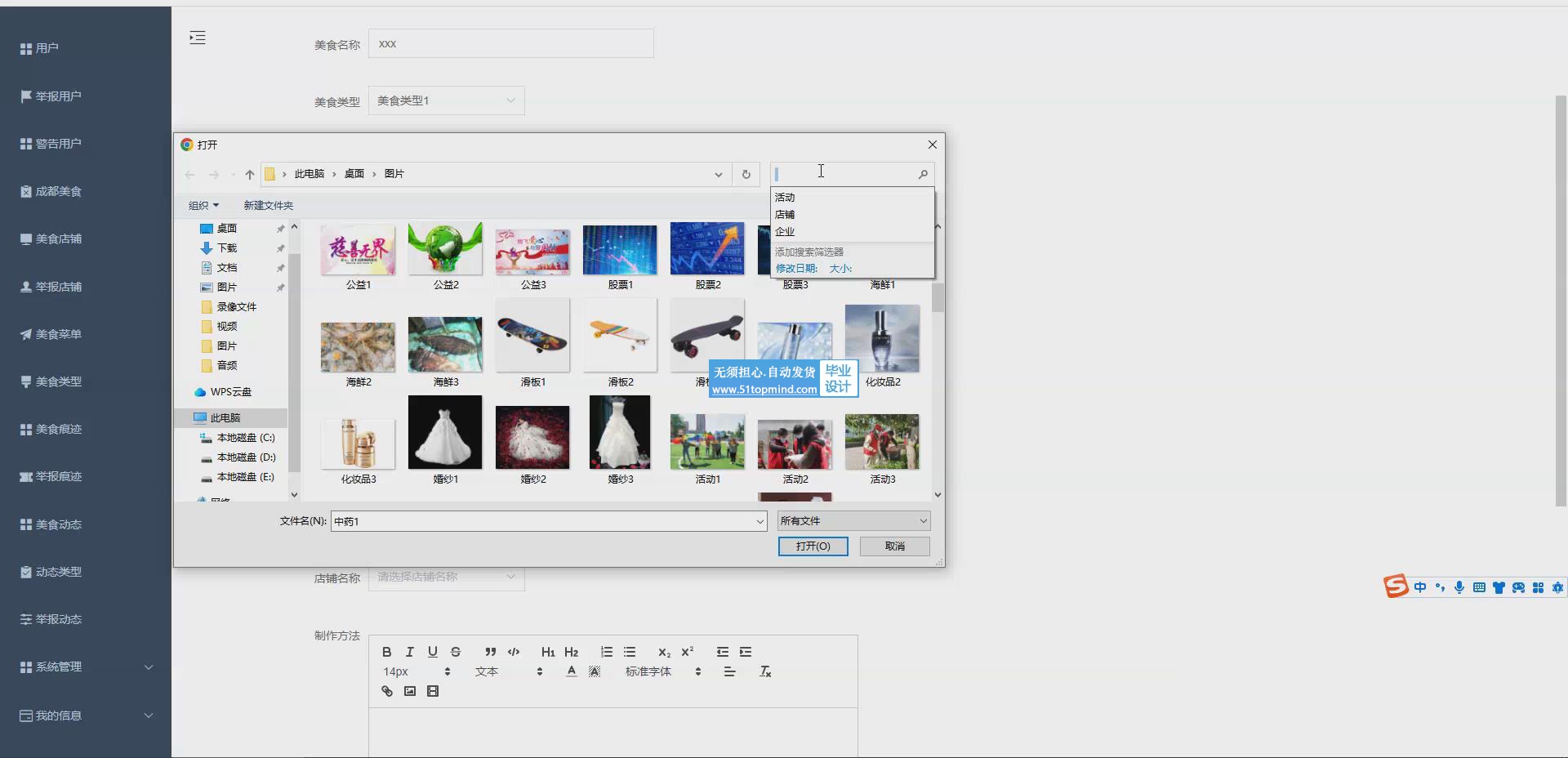Apply subscript formatting

(x=664, y=652)
